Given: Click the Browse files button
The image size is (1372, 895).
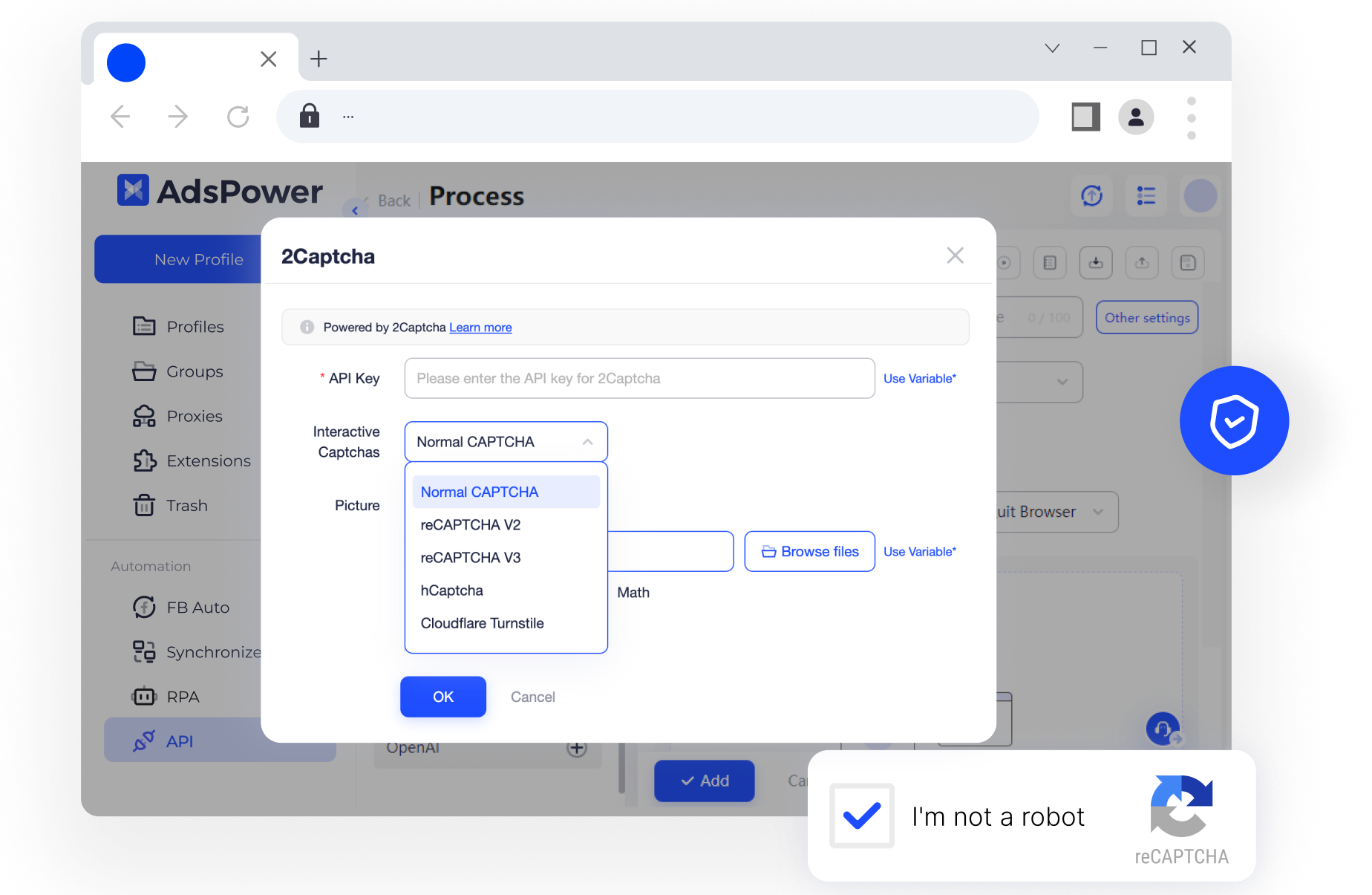Looking at the screenshot, I should tap(809, 551).
